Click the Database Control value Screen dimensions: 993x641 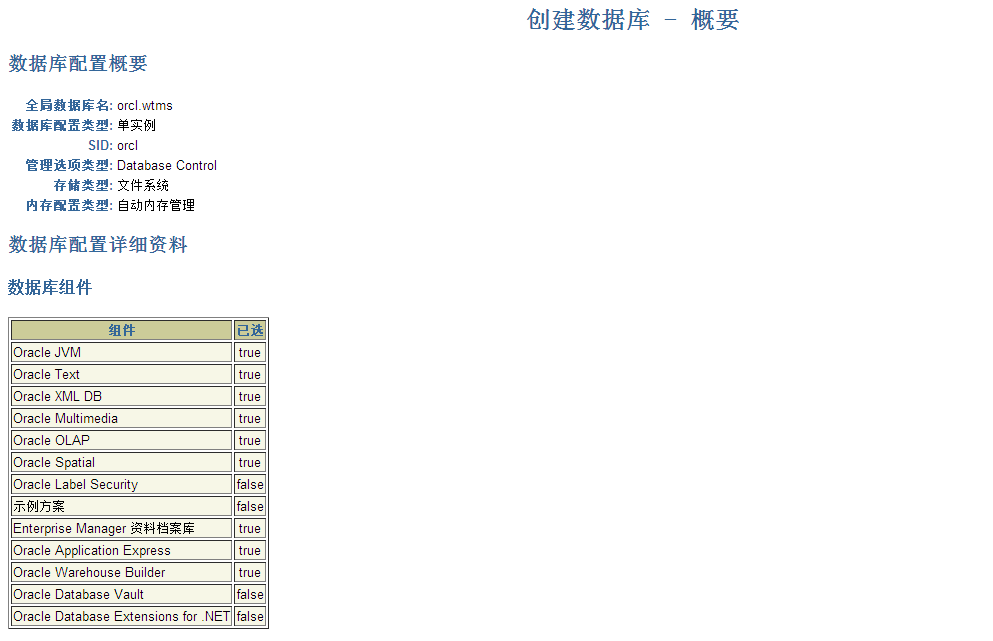[x=167, y=165]
